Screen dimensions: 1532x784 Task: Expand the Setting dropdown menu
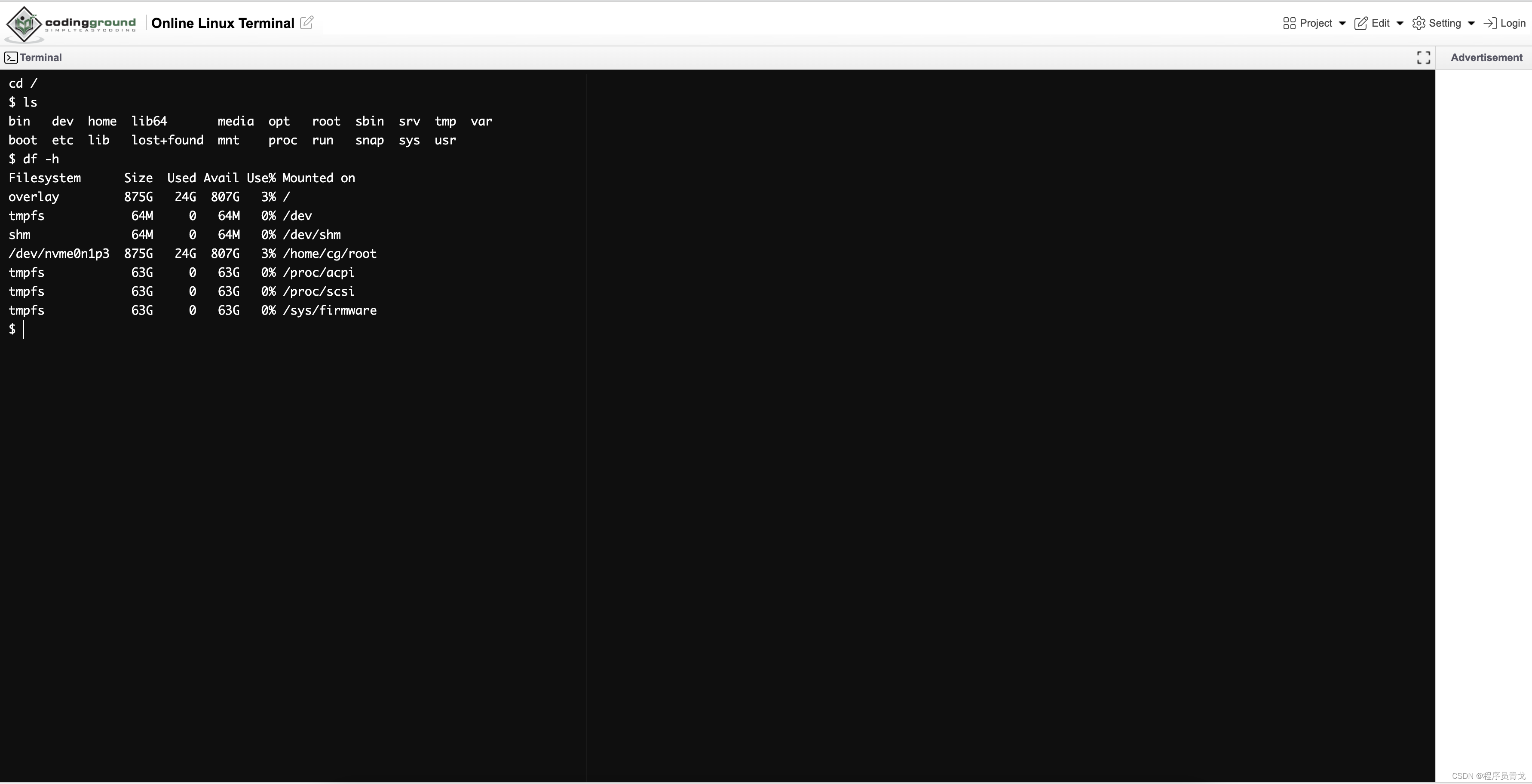[x=1444, y=22]
